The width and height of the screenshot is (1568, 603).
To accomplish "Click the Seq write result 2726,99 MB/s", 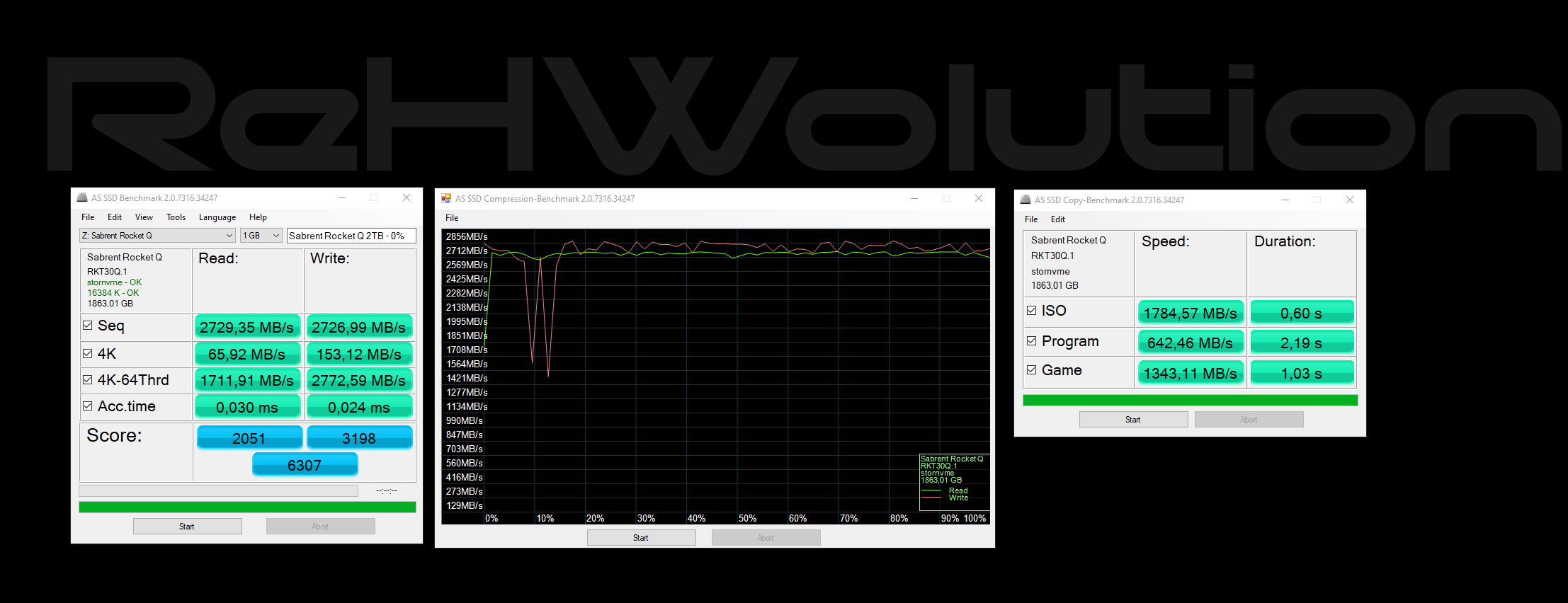I will [x=359, y=327].
